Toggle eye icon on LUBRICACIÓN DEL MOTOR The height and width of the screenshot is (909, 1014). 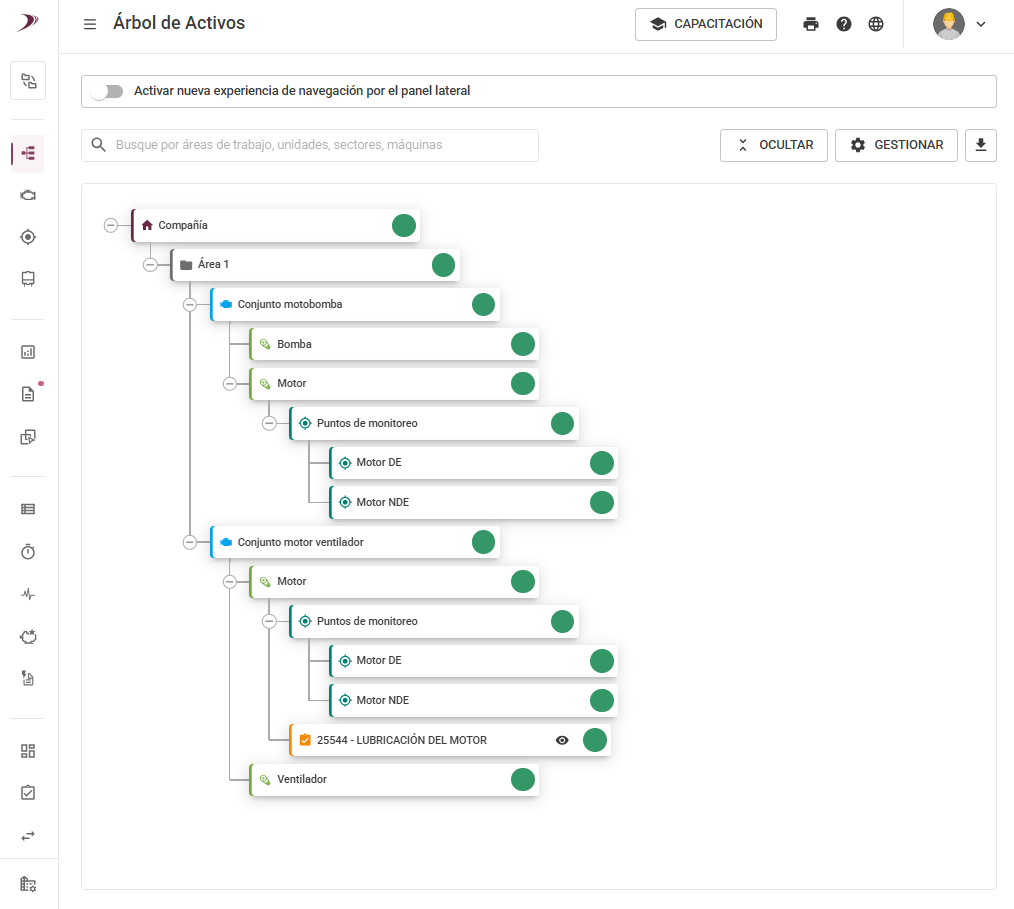tap(562, 740)
